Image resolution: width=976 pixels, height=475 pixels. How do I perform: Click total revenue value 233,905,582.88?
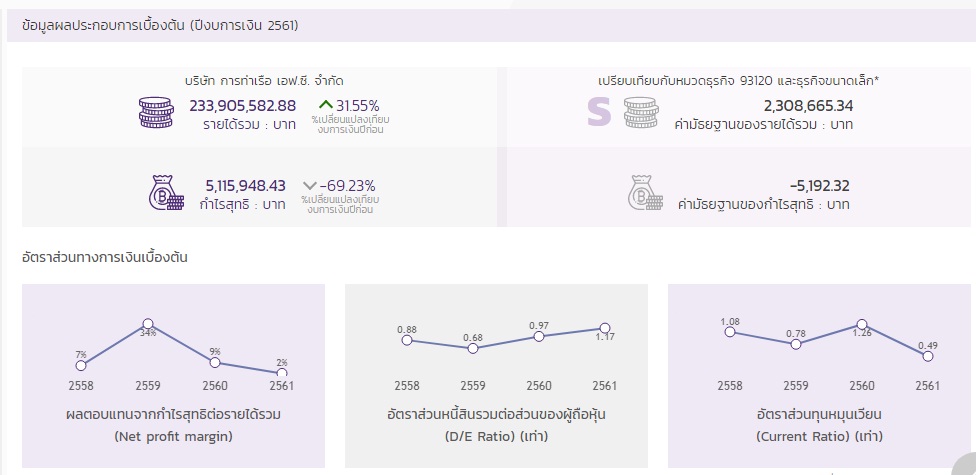tap(243, 106)
